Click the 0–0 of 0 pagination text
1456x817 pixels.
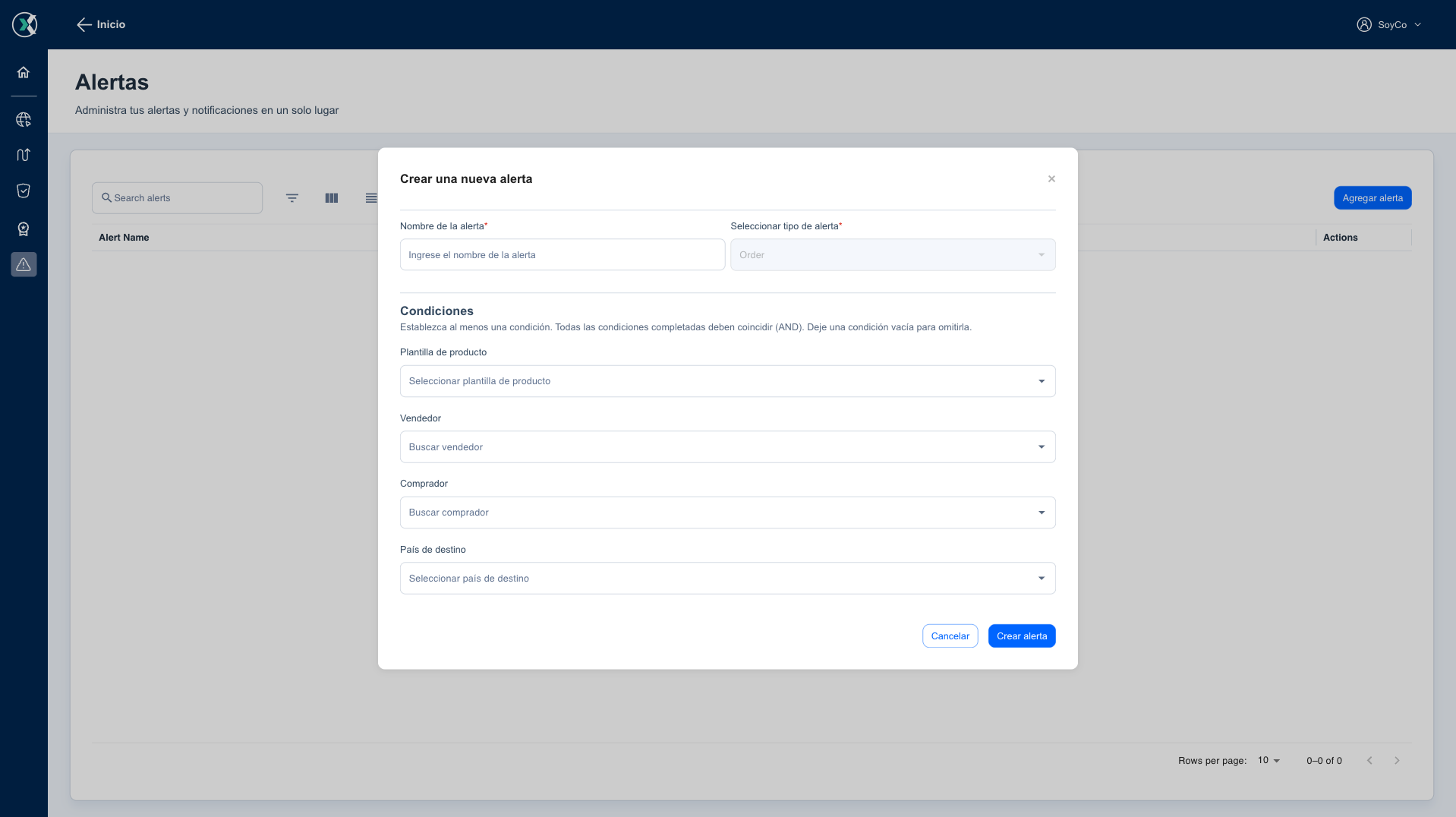pos(1324,760)
